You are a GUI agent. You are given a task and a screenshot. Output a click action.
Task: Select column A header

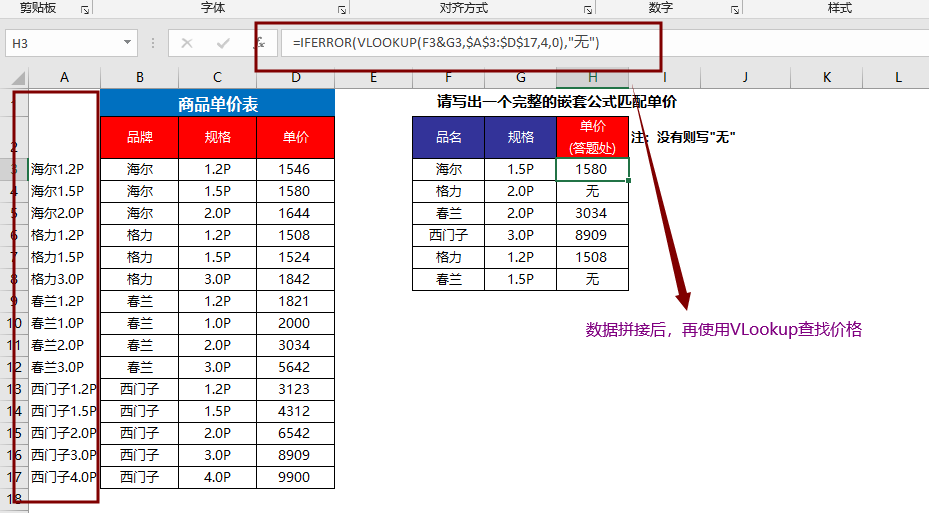64,78
